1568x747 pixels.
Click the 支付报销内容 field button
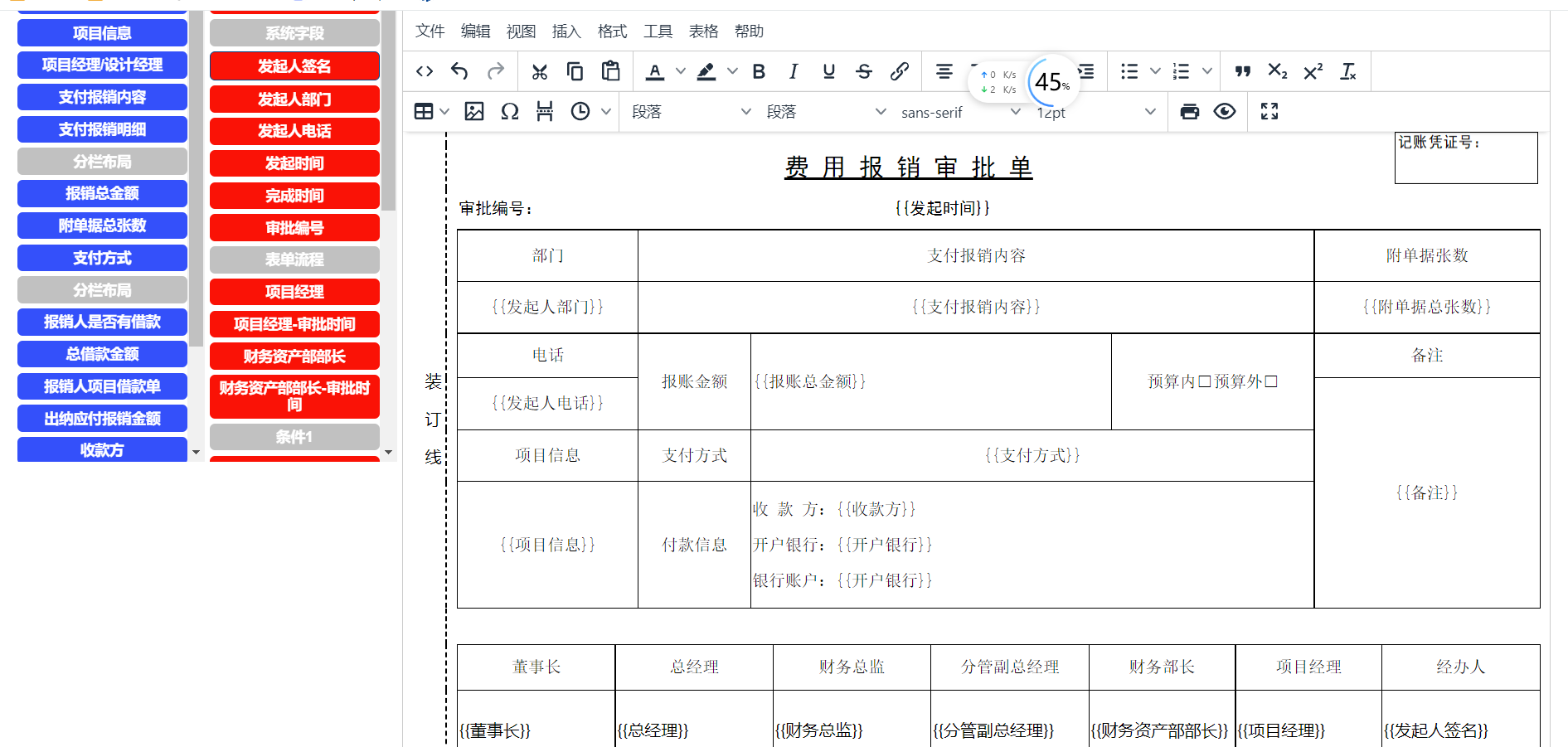pyautogui.click(x=102, y=97)
